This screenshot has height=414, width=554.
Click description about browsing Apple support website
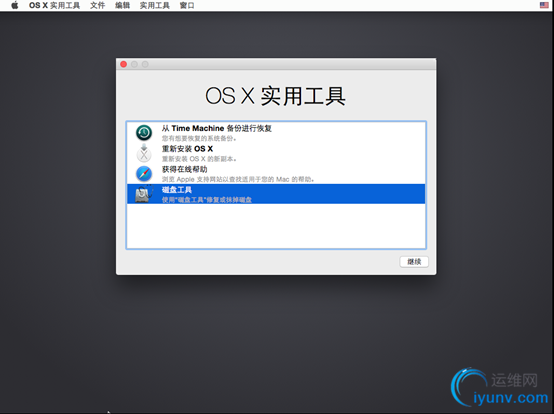click(x=238, y=179)
